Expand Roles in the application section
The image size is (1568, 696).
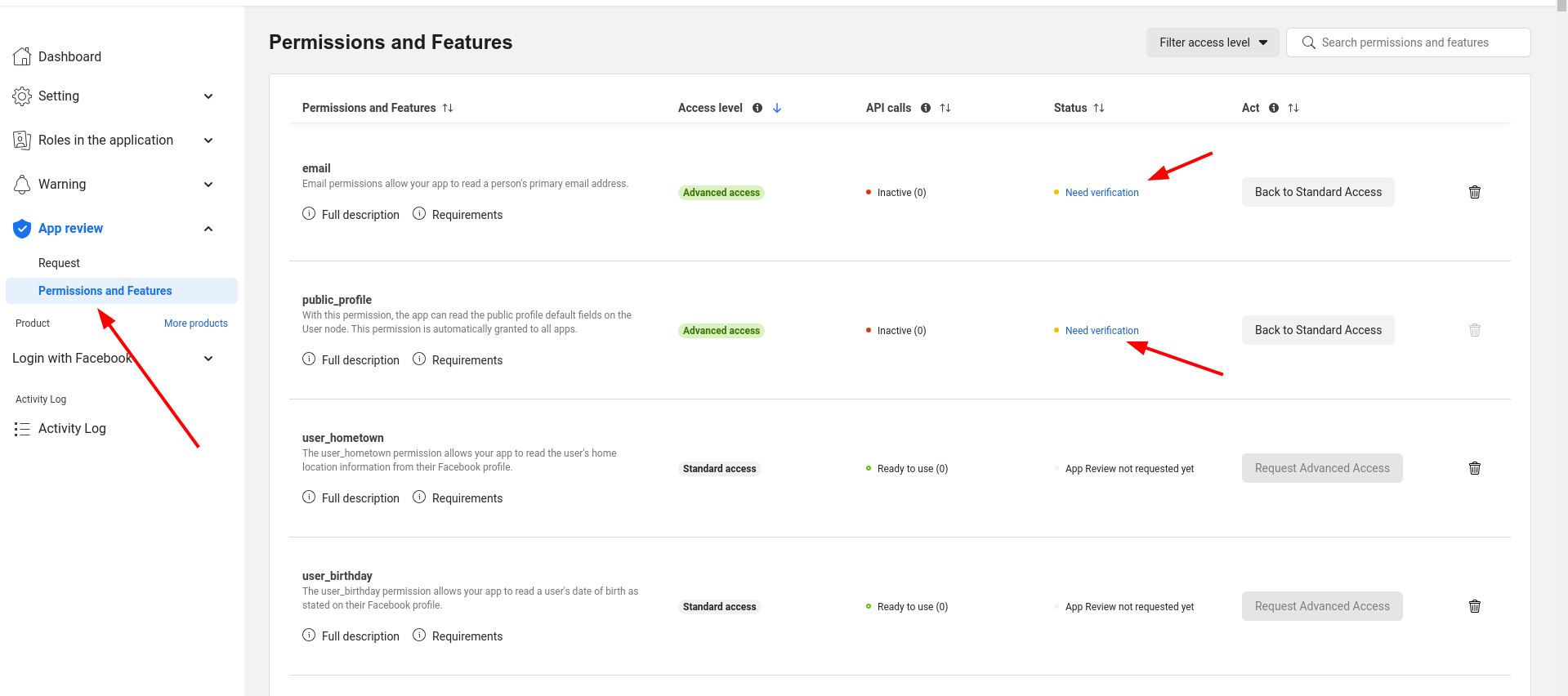[208, 141]
